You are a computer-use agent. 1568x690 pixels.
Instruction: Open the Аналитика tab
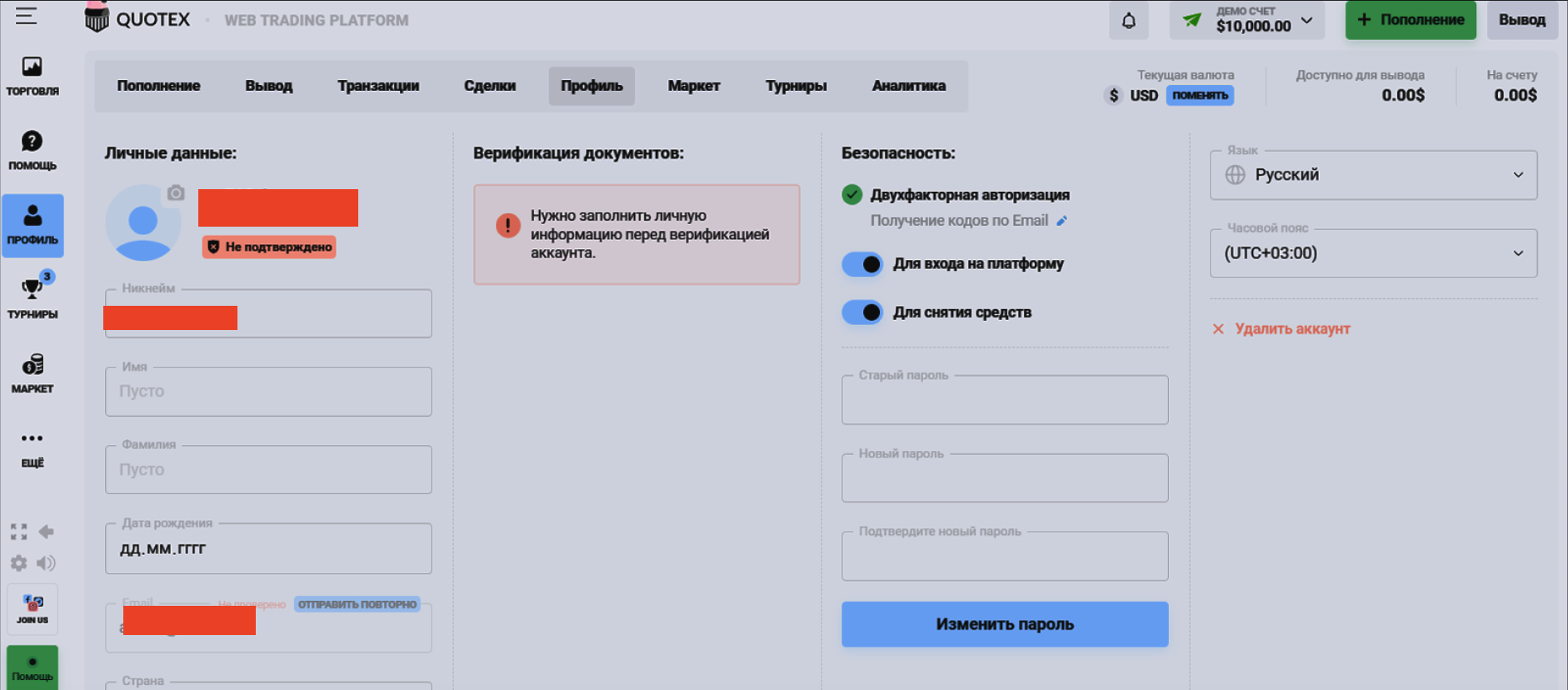[908, 86]
